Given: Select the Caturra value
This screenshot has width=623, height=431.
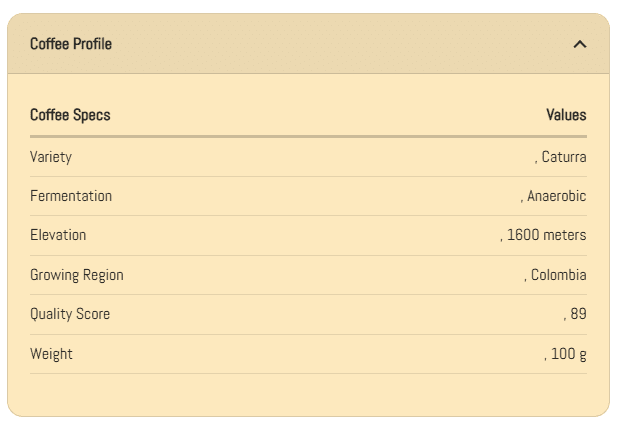Looking at the screenshot, I should tap(564, 157).
